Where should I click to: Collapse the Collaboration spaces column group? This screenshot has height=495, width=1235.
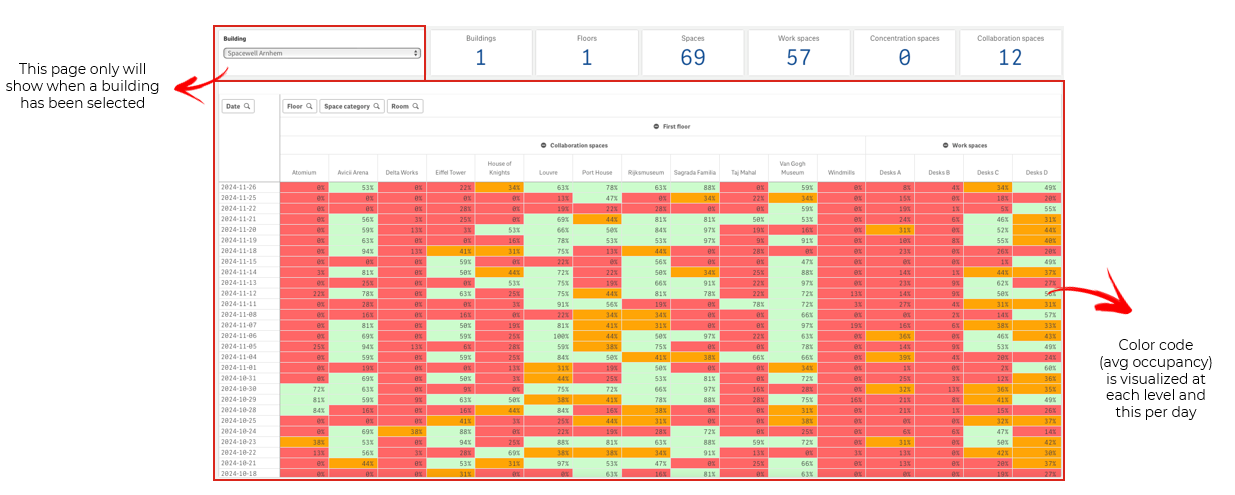pos(543,145)
